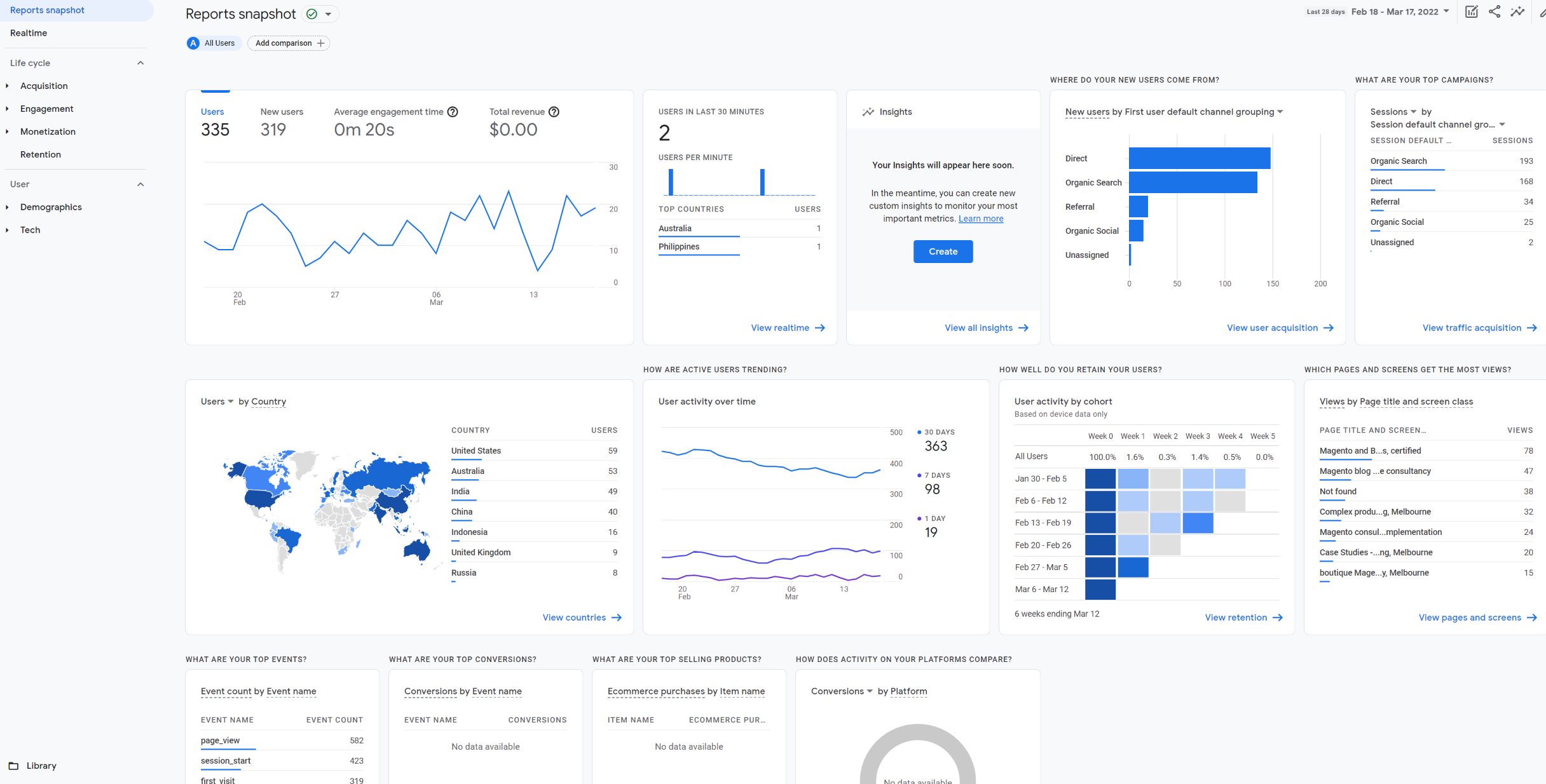The height and width of the screenshot is (784, 1546).
Task: Click the United States country row
Action: [x=534, y=450]
